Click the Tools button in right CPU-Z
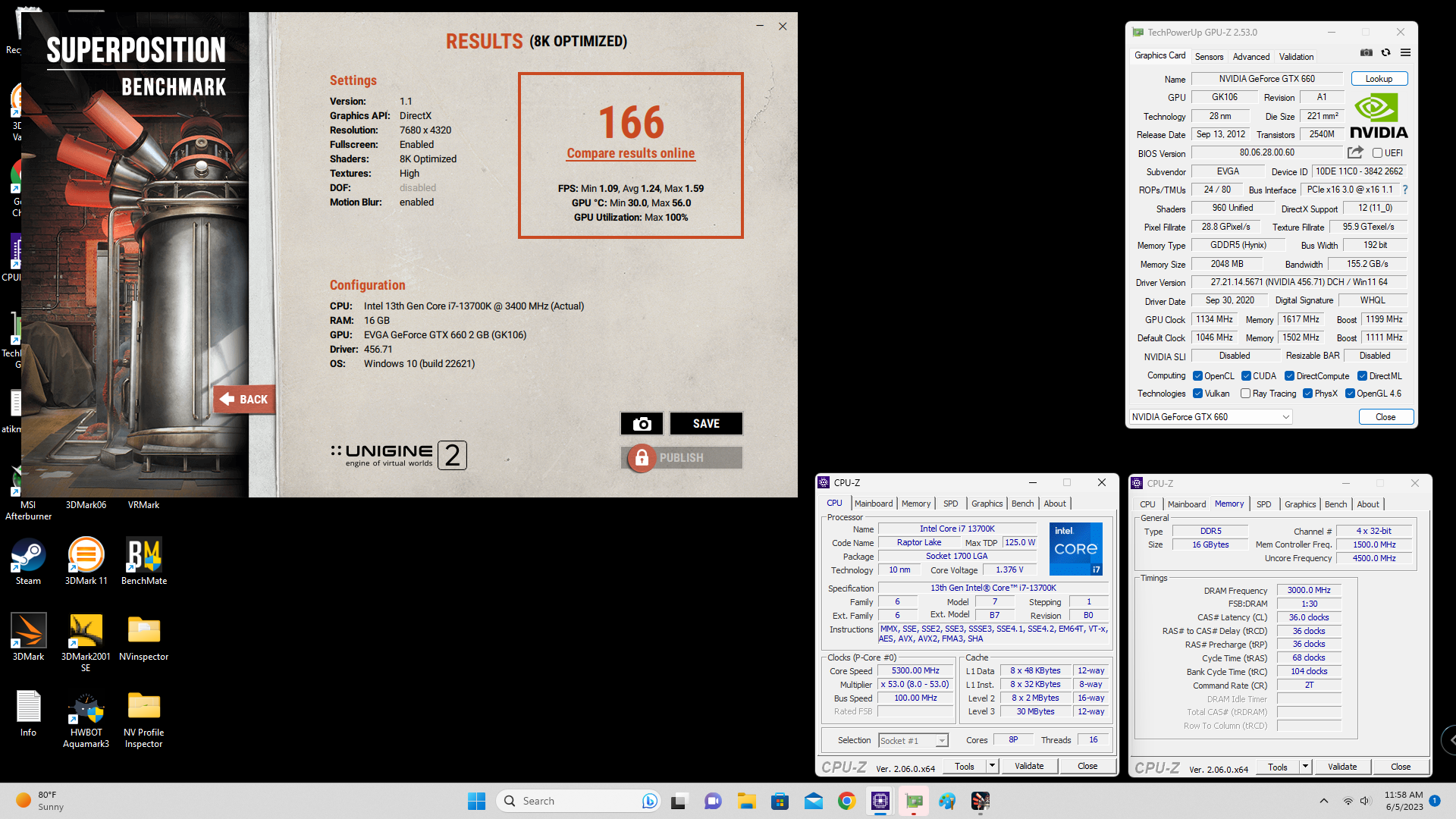 (x=1277, y=767)
